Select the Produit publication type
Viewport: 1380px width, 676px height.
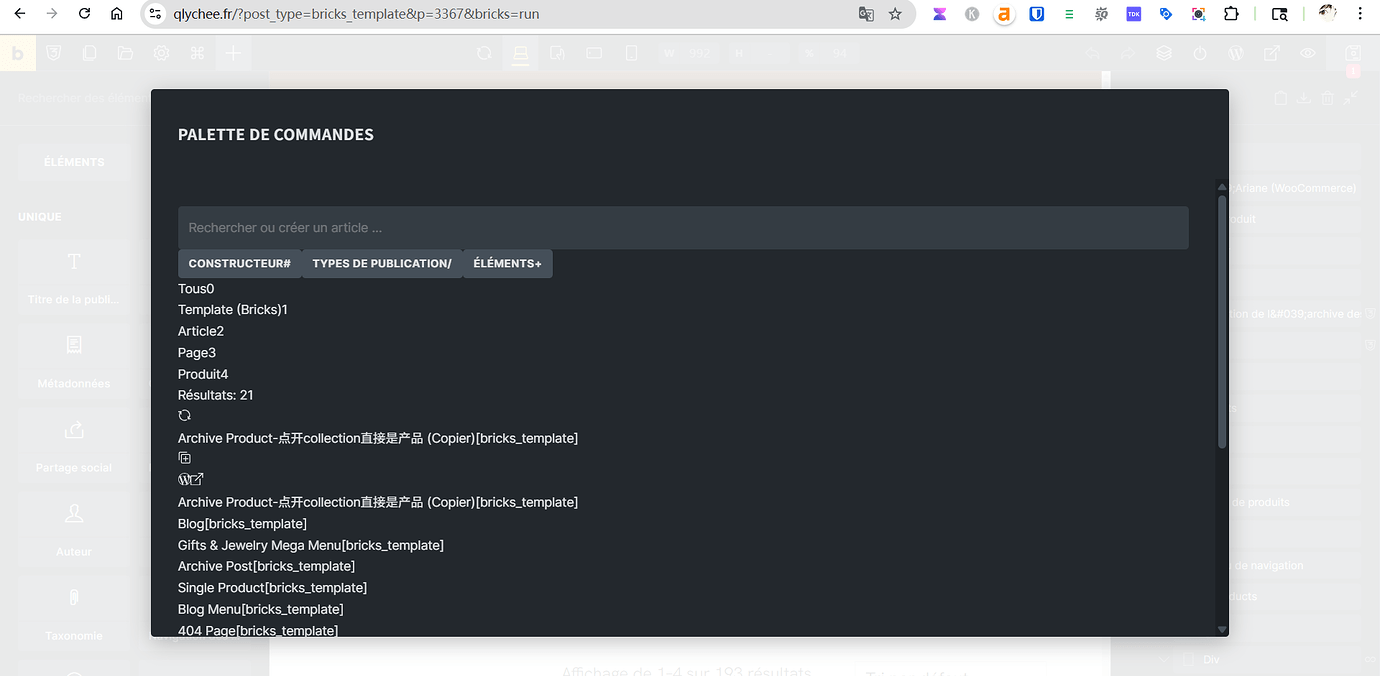tap(203, 373)
